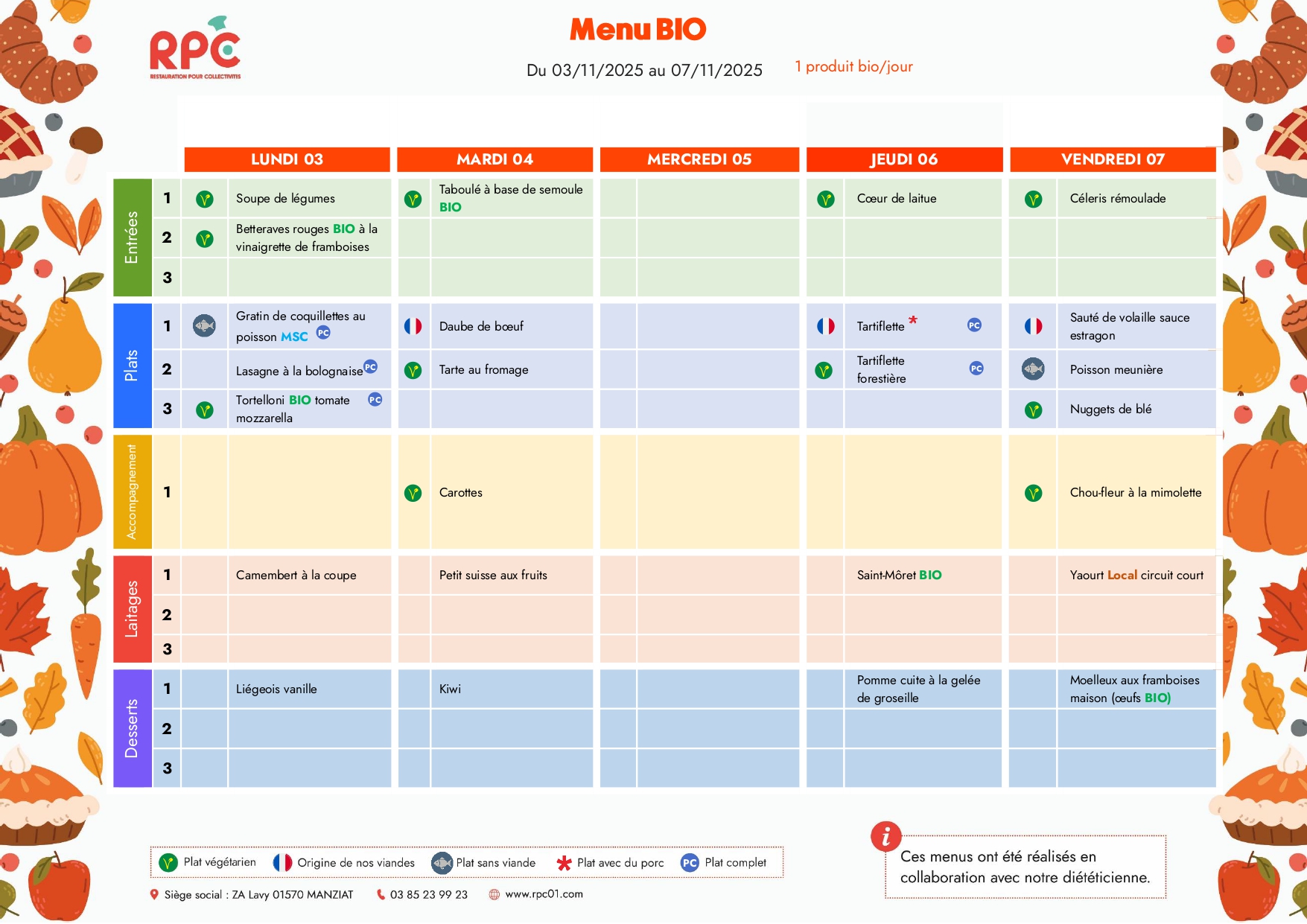Click the phone number 03 85 23 99 23
Image resolution: width=1307 pixels, height=924 pixels.
tap(428, 895)
